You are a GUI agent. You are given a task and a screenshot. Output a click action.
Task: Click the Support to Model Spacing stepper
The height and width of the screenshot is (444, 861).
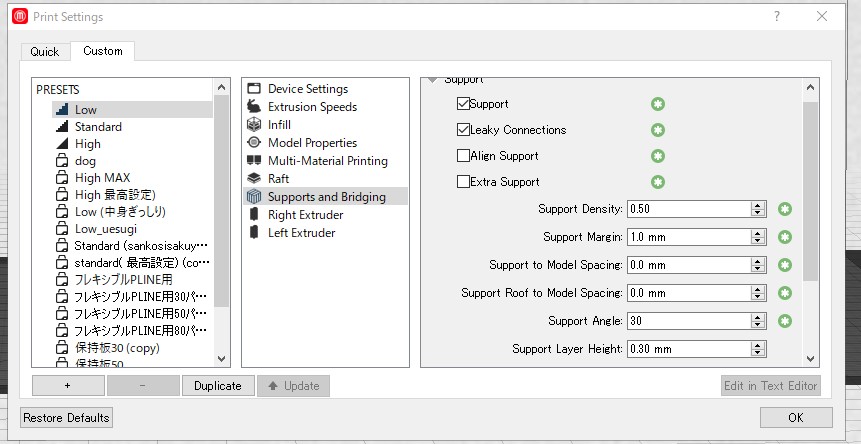click(x=758, y=265)
